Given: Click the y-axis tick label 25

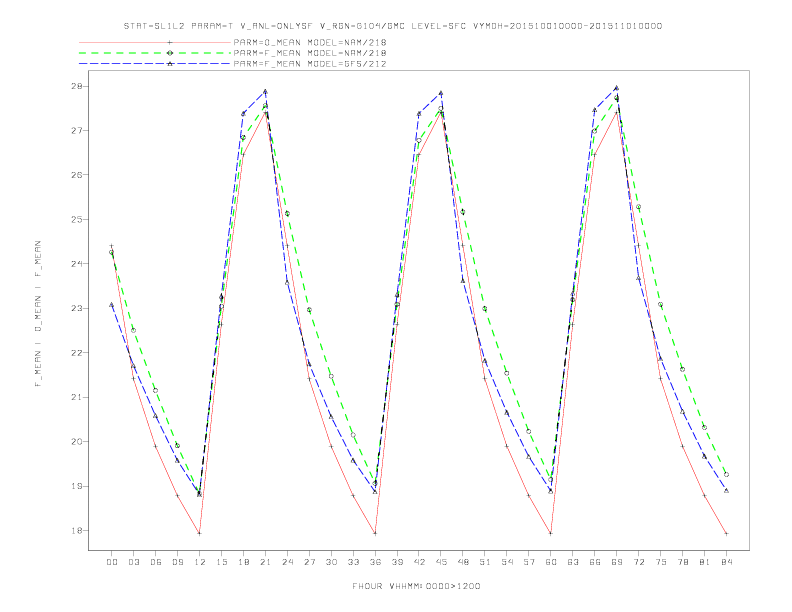Looking at the screenshot, I should pos(78,220).
